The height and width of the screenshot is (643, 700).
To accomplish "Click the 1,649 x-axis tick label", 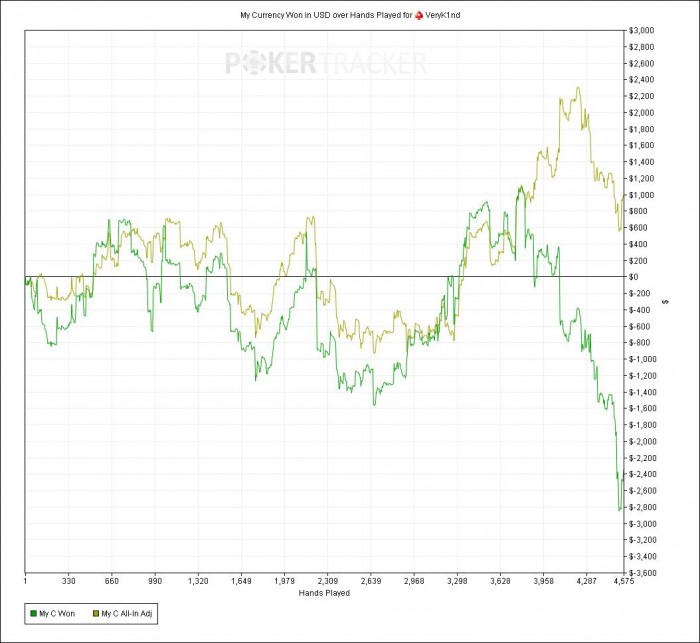I will tap(242, 581).
